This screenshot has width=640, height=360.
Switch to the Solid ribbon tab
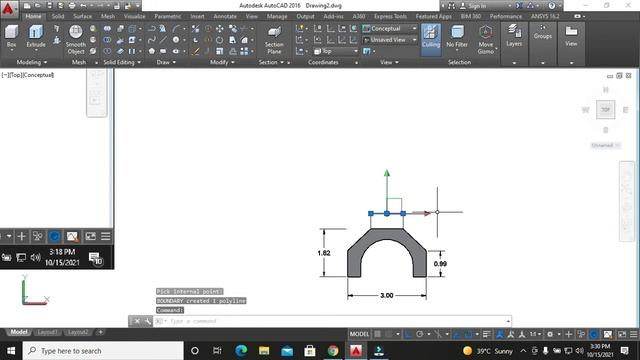tap(58, 16)
